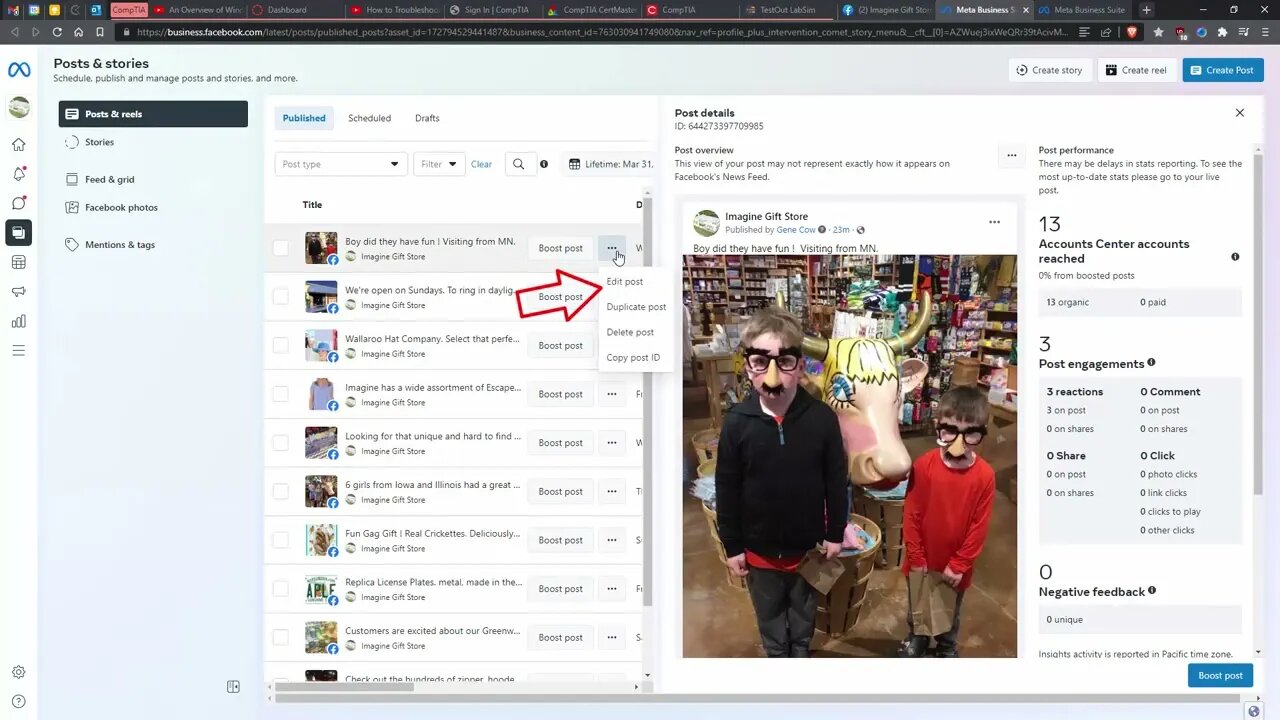Open more options for Fun Gag Gift post

coord(612,540)
